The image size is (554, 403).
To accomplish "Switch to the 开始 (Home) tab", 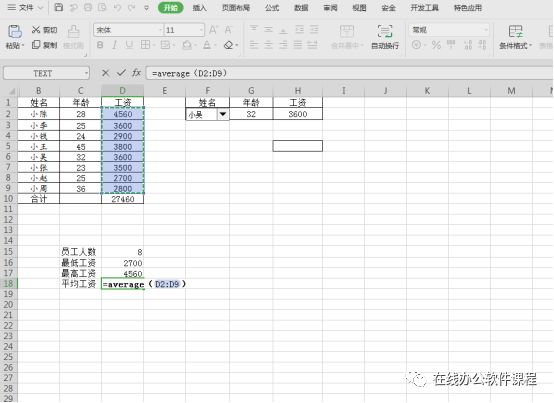I will coord(171,7).
